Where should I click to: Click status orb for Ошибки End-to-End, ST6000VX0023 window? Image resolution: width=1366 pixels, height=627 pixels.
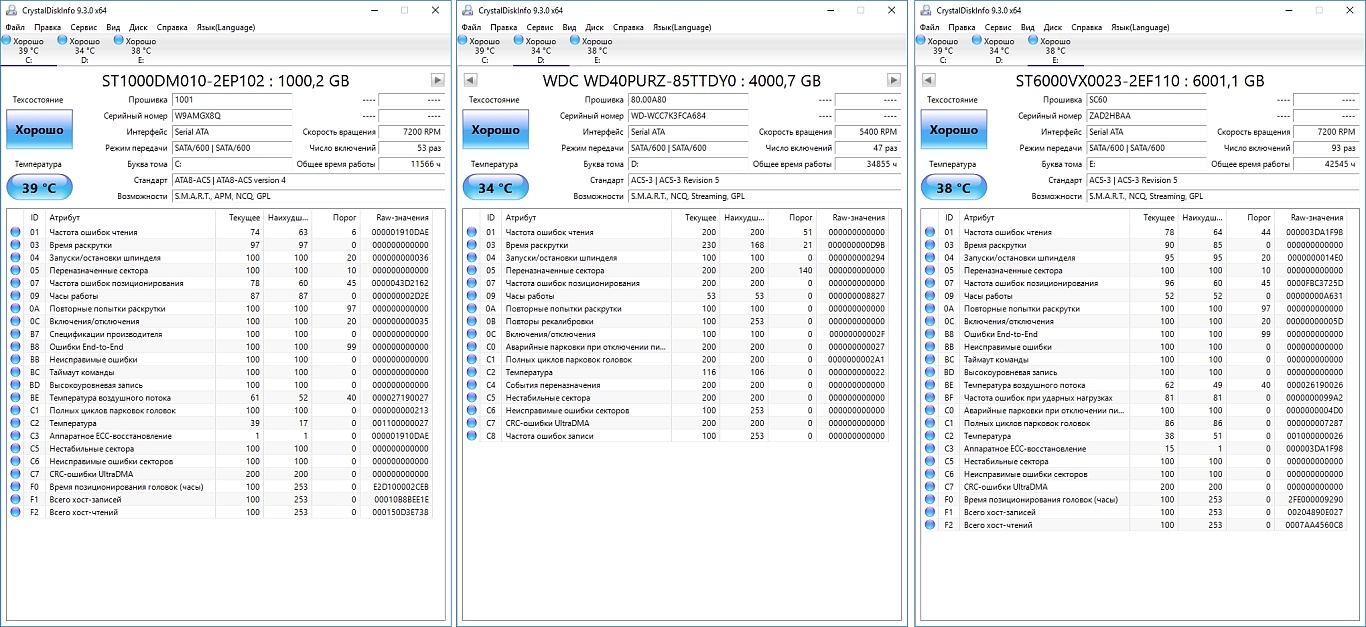[928, 334]
